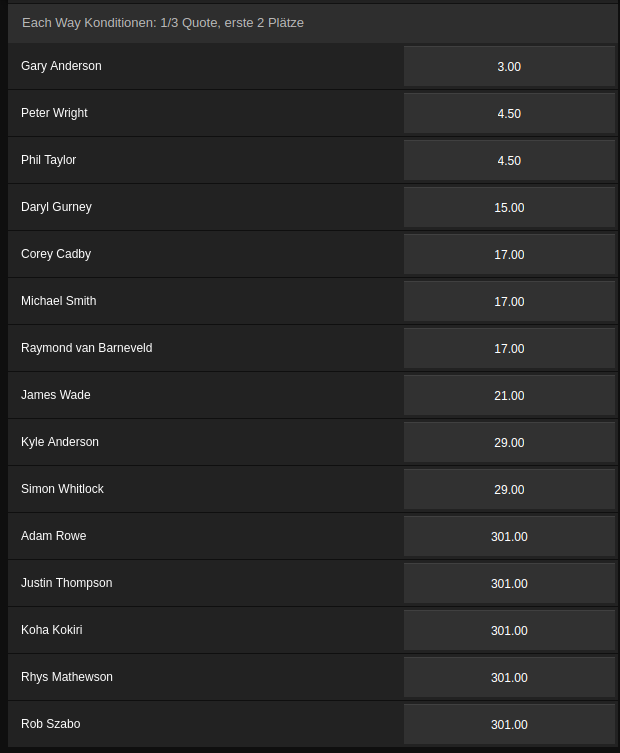Image resolution: width=620 pixels, height=753 pixels.
Task: Click Michael Smith's 17.00 odds button
Action: tap(509, 302)
